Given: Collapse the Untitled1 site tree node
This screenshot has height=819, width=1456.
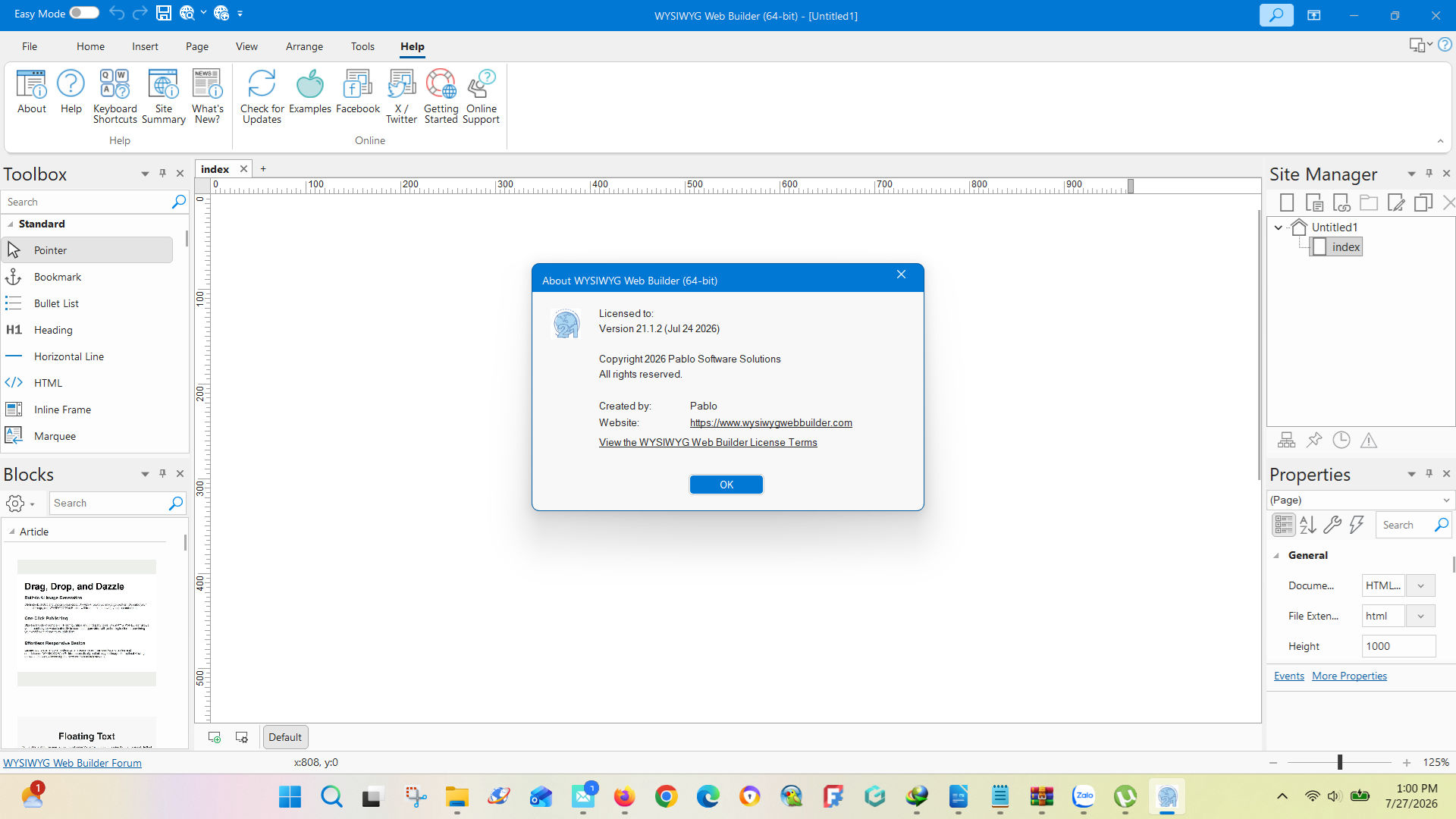Looking at the screenshot, I should (1279, 227).
